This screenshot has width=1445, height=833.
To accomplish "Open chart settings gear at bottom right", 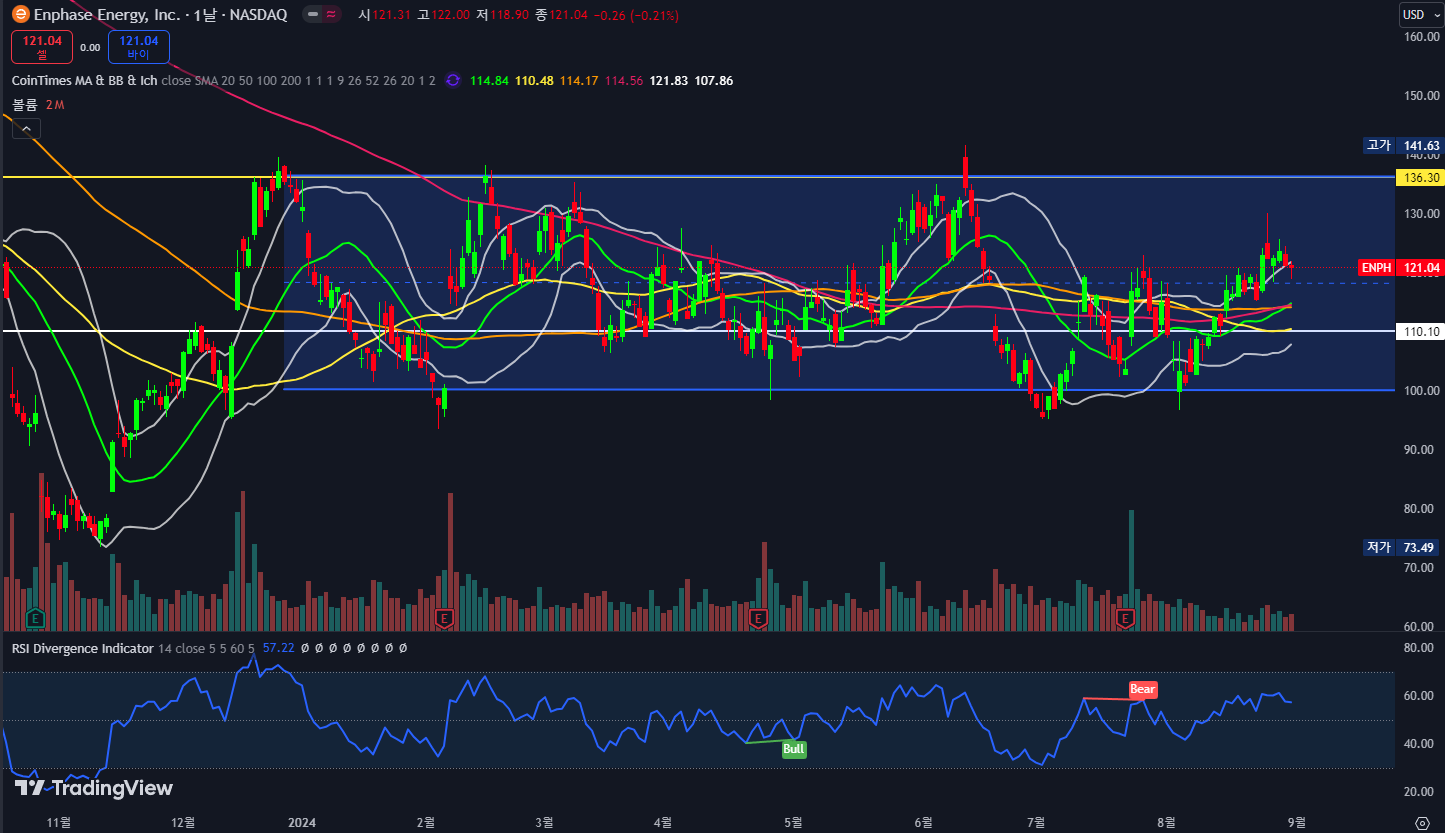I will tap(1422, 822).
